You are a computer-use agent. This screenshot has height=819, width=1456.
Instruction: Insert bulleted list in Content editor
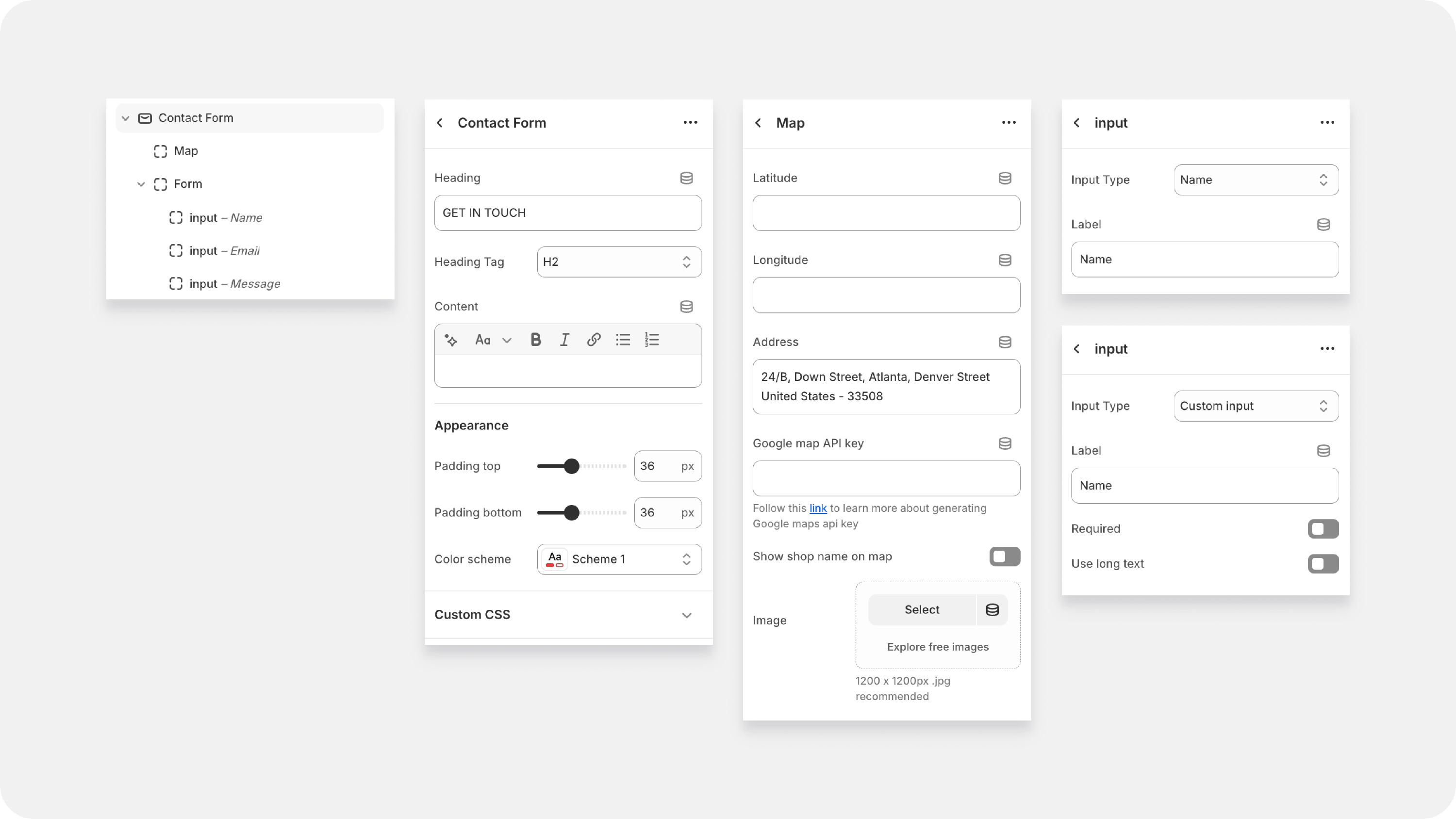click(623, 340)
